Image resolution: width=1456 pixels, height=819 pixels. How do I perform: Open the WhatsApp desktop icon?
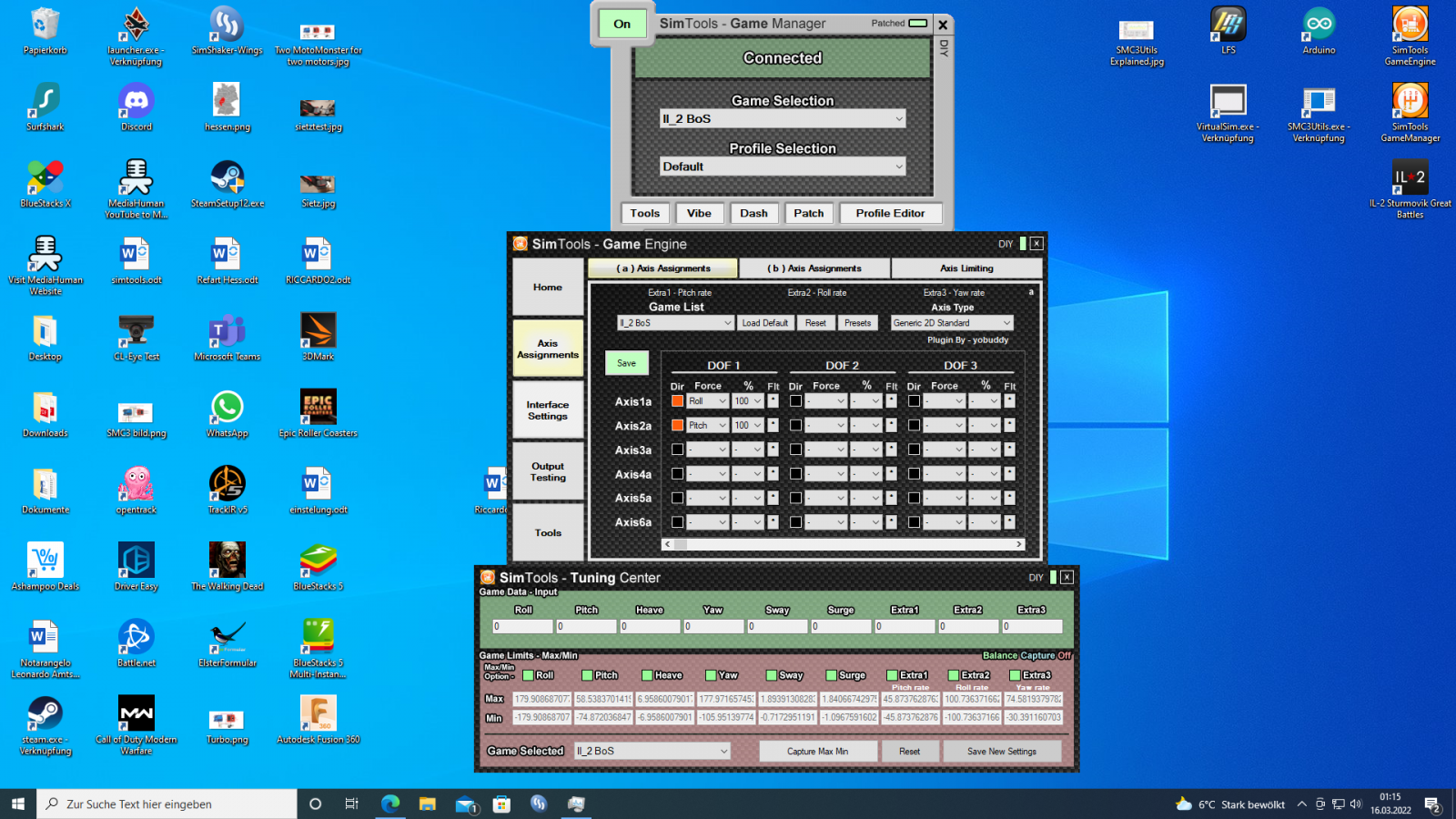coord(227,414)
